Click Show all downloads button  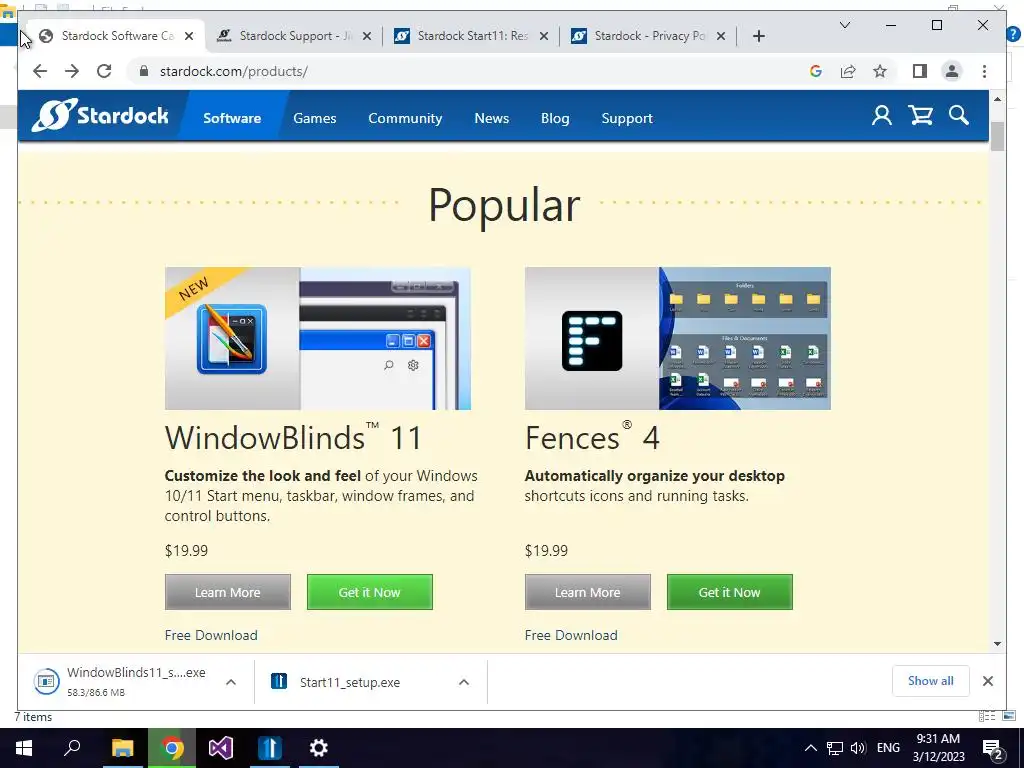tap(931, 681)
